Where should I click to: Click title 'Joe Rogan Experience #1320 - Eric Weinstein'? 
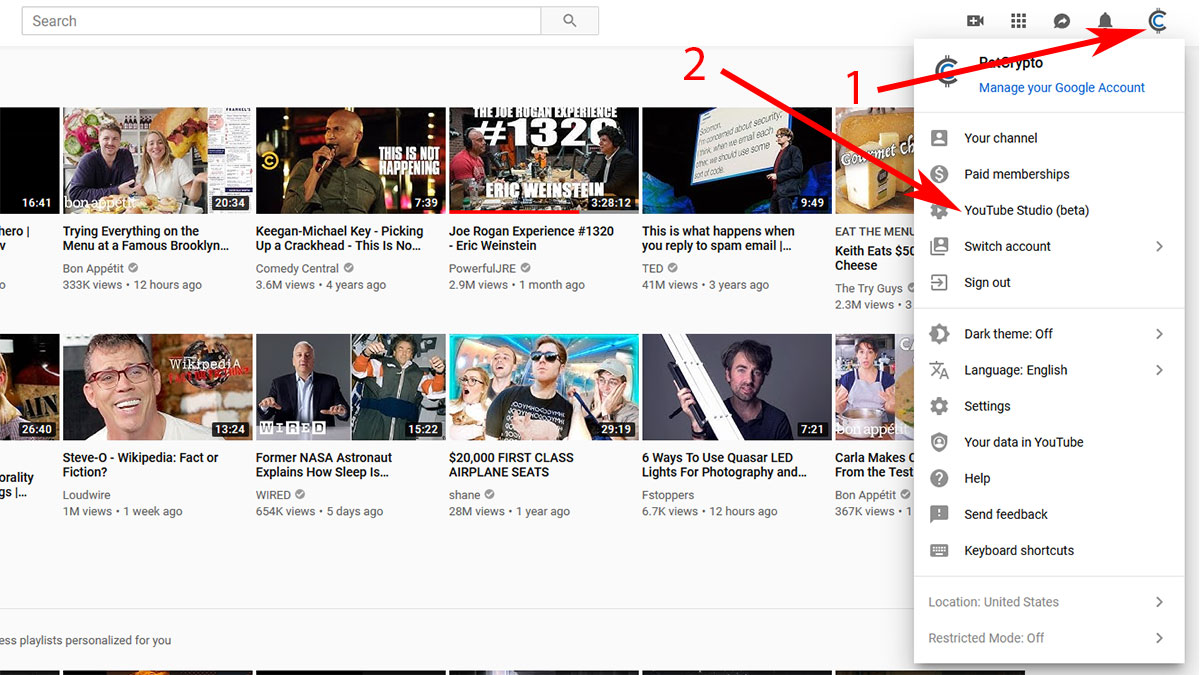point(531,238)
